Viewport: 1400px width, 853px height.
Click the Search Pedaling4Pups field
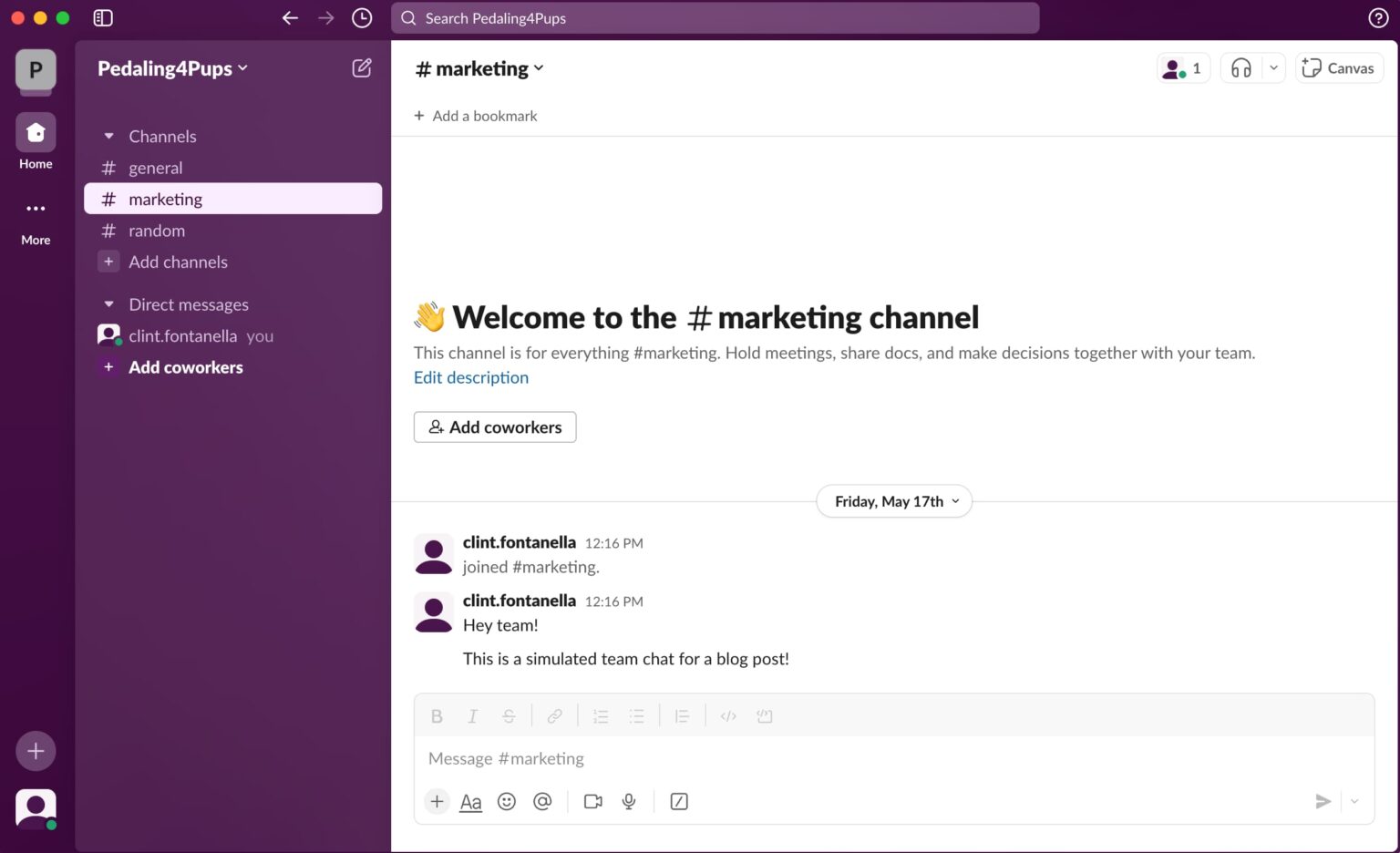click(x=715, y=18)
